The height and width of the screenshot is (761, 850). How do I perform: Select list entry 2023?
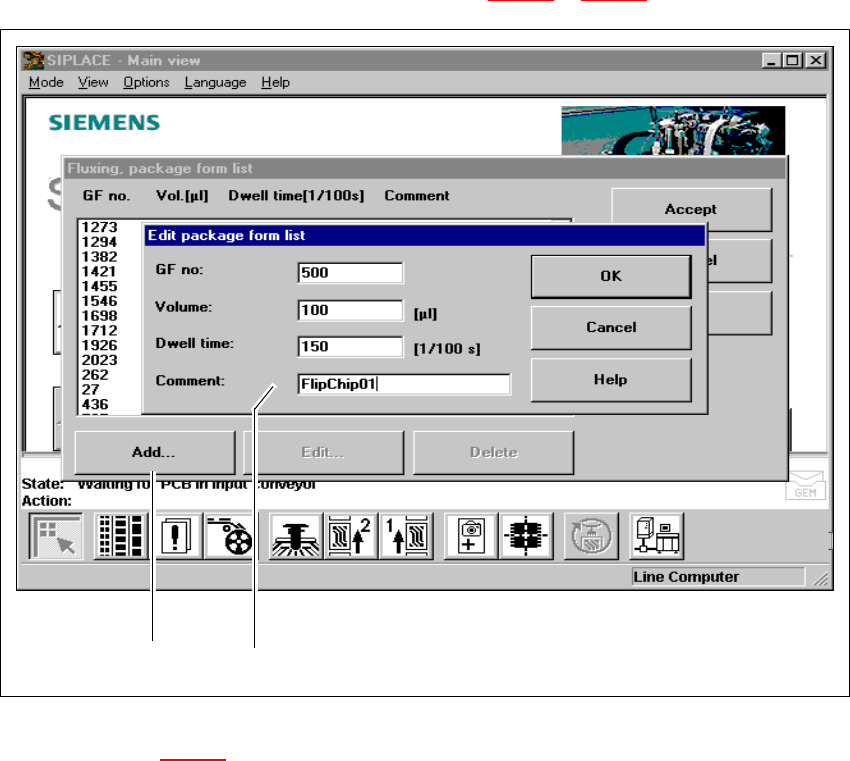99,360
